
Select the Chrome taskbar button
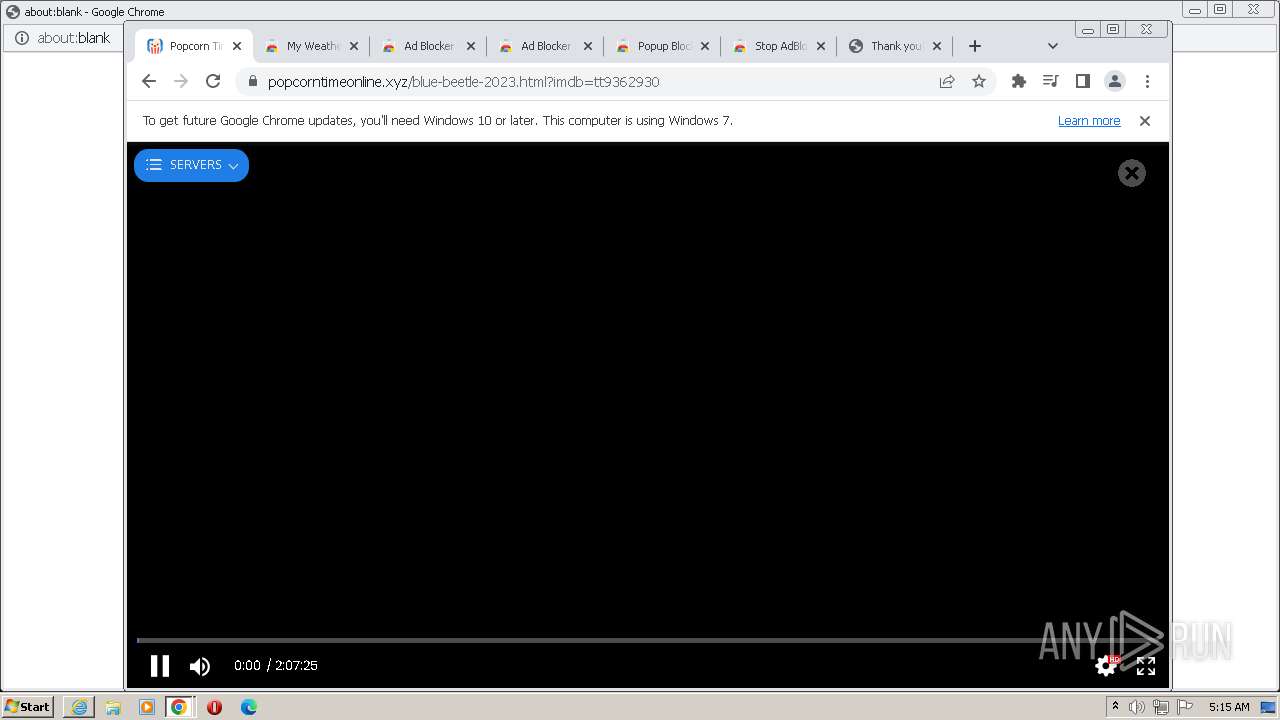179,707
